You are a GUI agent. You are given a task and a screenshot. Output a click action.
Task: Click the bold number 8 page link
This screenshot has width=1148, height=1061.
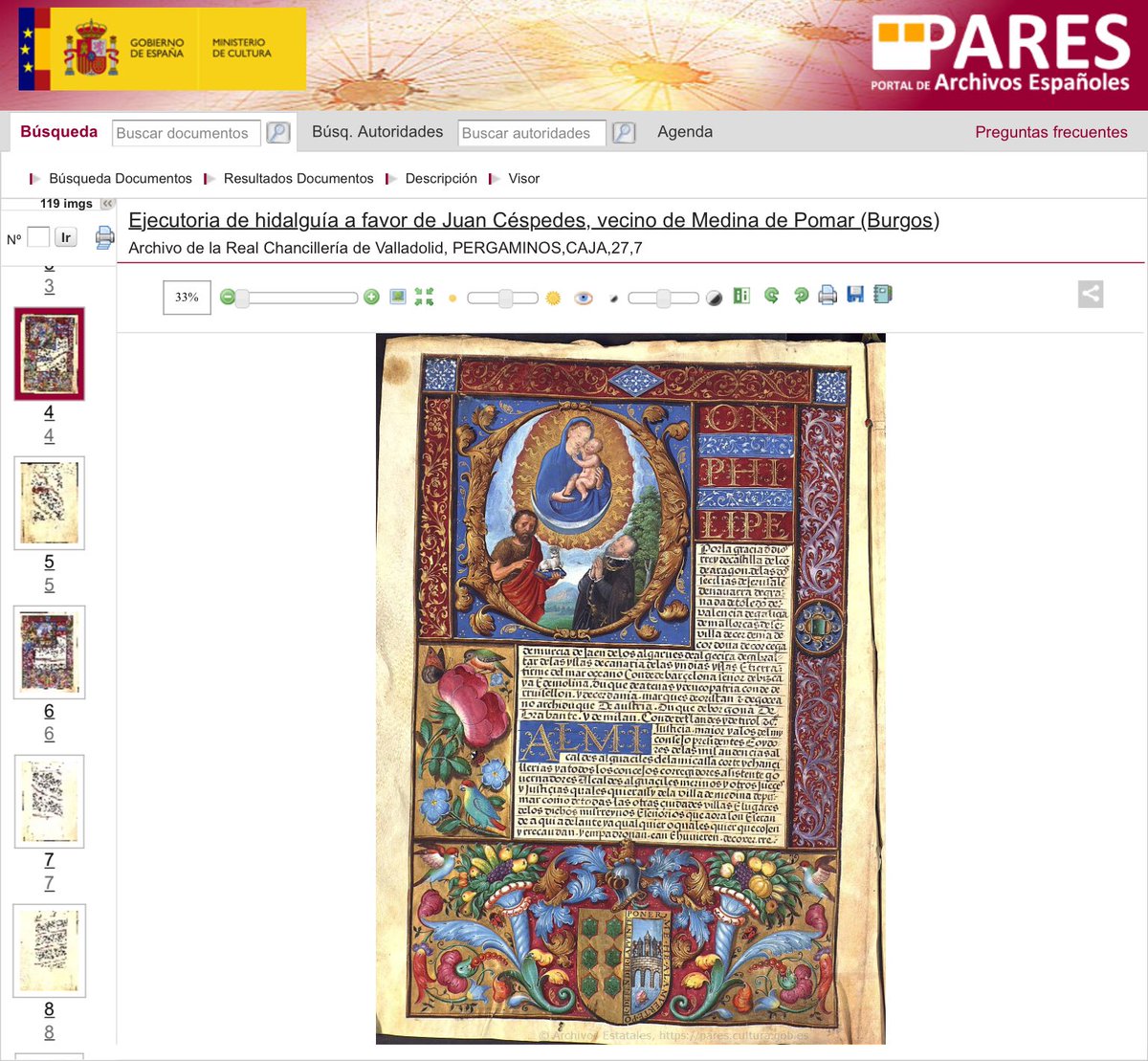tap(49, 1009)
